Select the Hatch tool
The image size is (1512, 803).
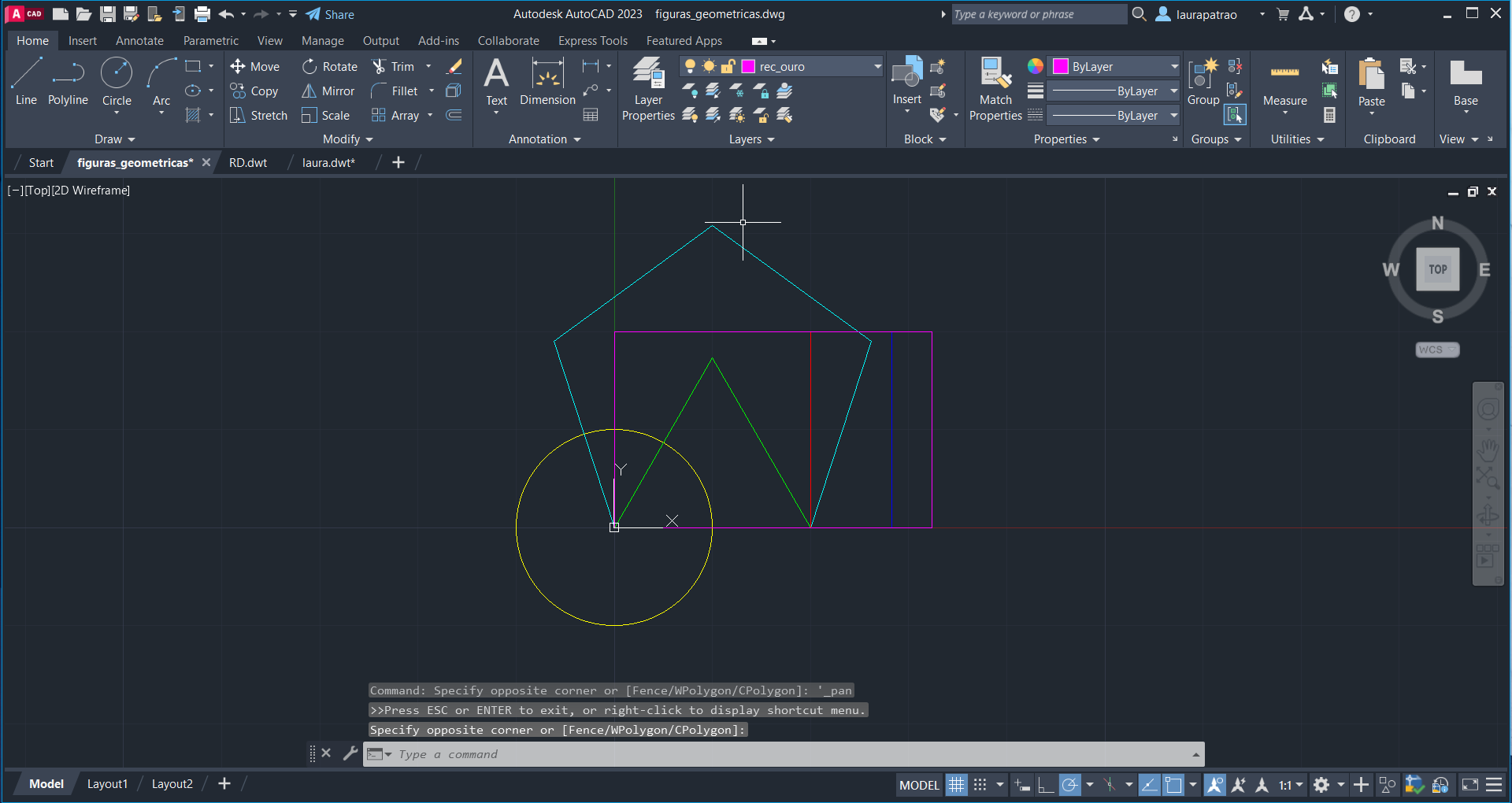click(x=193, y=115)
